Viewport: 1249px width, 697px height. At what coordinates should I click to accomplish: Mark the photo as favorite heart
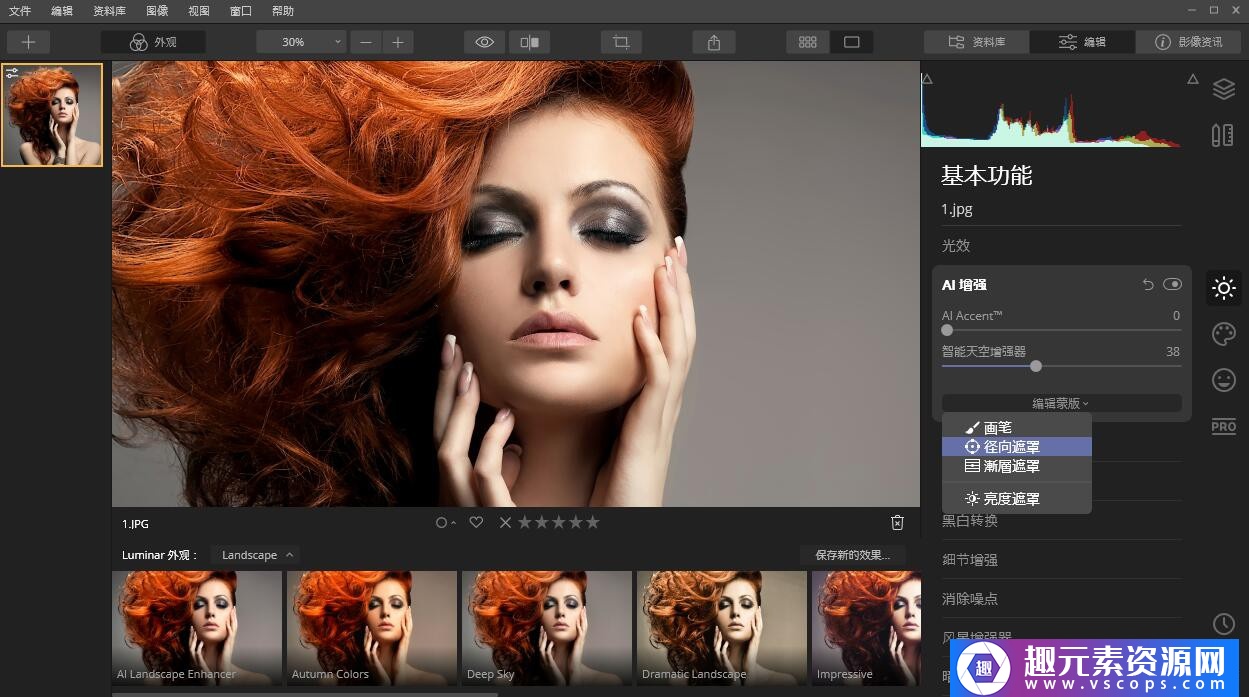(x=477, y=522)
